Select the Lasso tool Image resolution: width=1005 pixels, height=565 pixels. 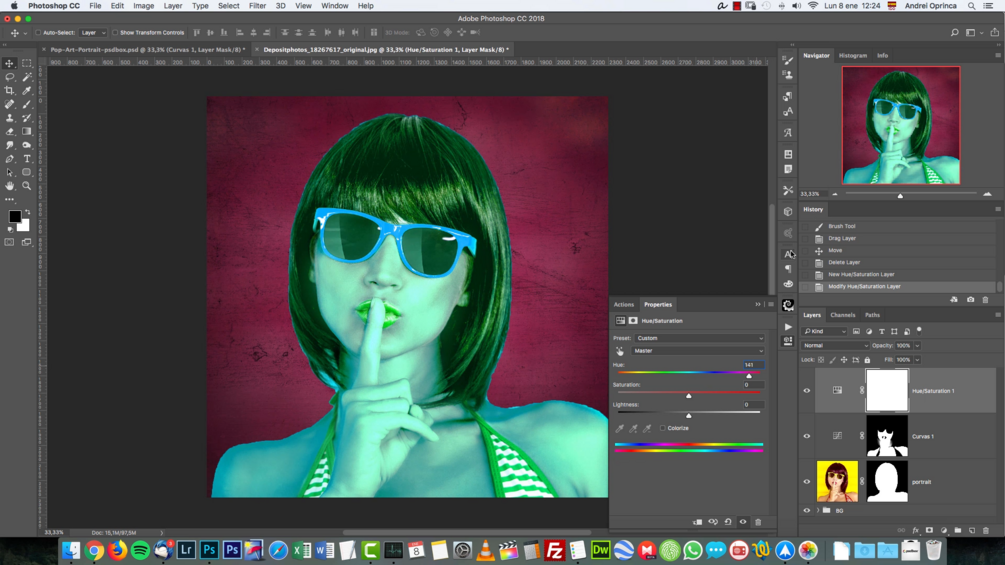(10, 77)
